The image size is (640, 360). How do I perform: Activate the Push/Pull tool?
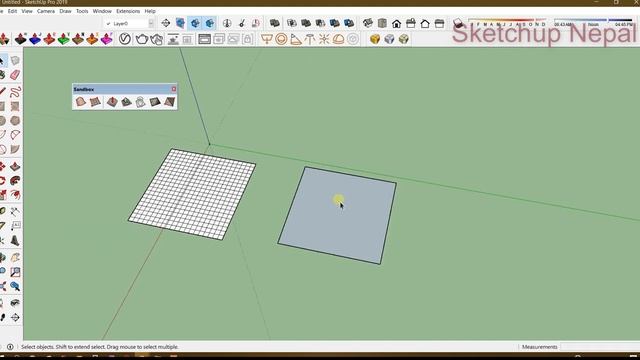coord(15,166)
